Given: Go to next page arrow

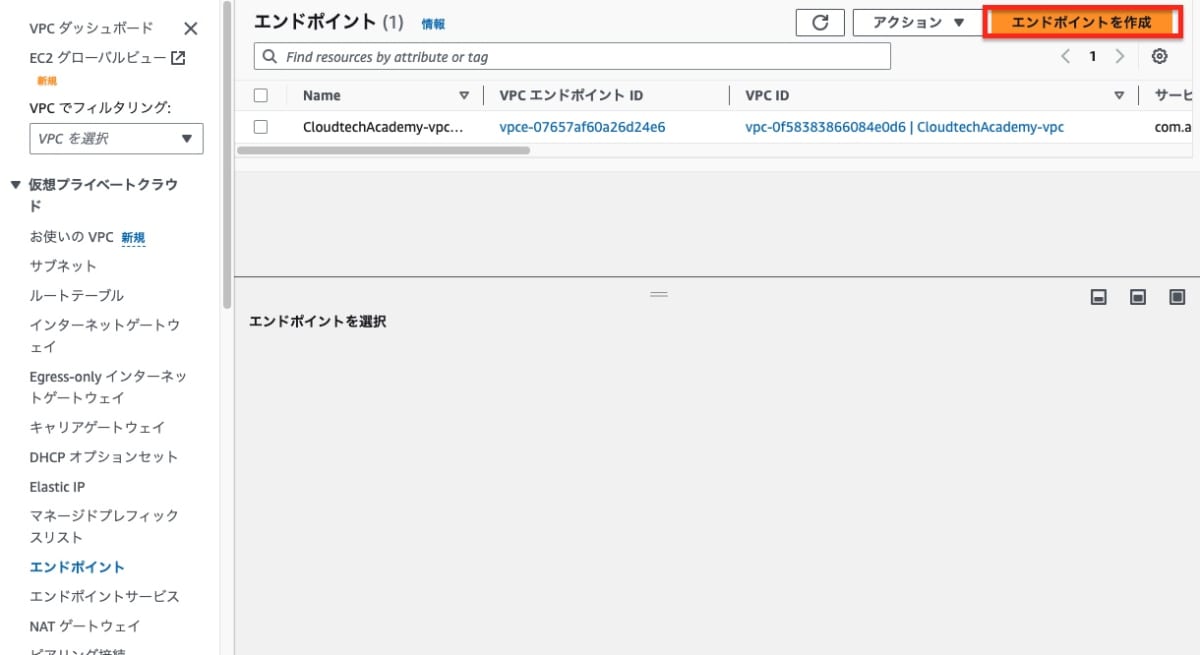Looking at the screenshot, I should coord(1120,56).
